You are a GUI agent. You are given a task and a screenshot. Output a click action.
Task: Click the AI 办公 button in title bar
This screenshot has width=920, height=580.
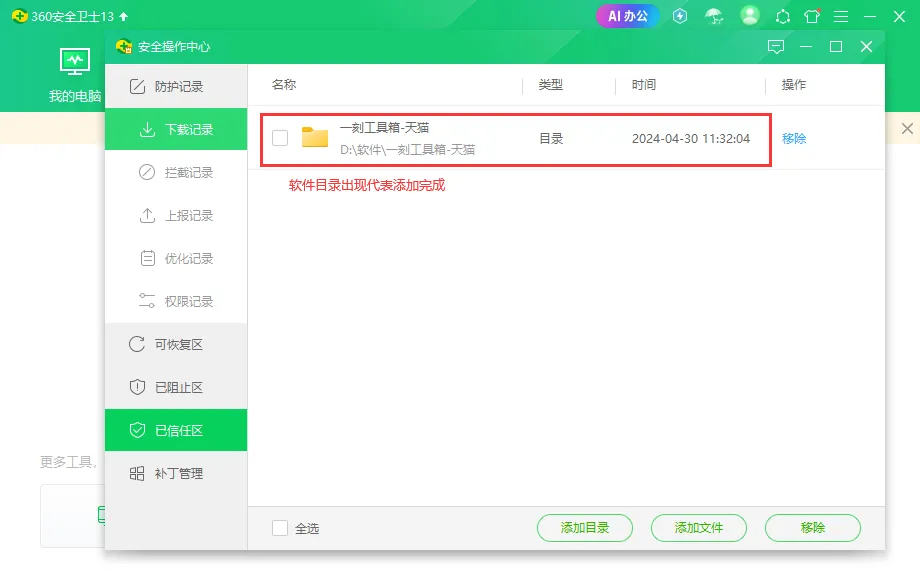[x=627, y=16]
